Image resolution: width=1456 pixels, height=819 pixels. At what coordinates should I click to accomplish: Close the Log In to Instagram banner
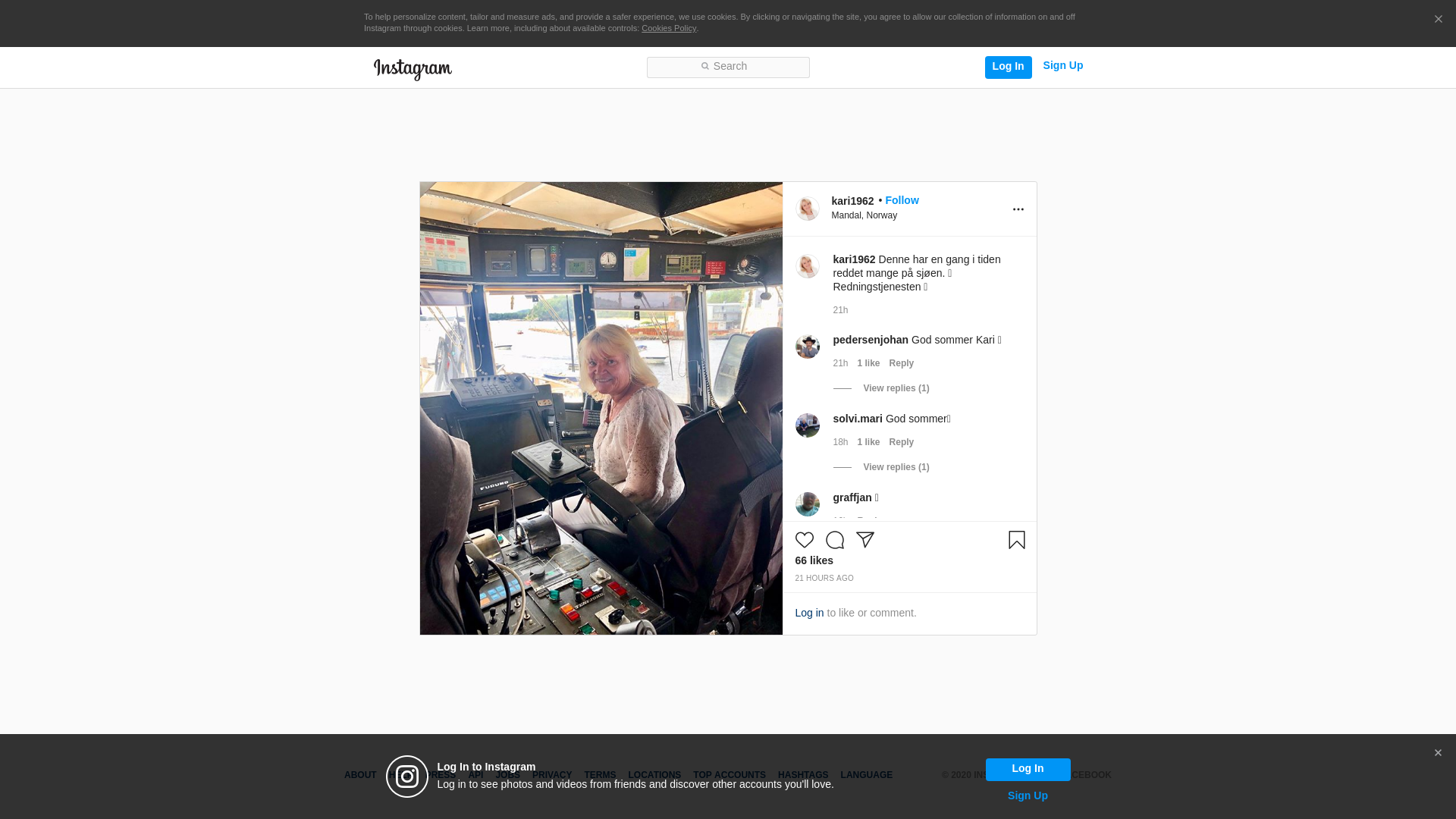(x=1438, y=753)
